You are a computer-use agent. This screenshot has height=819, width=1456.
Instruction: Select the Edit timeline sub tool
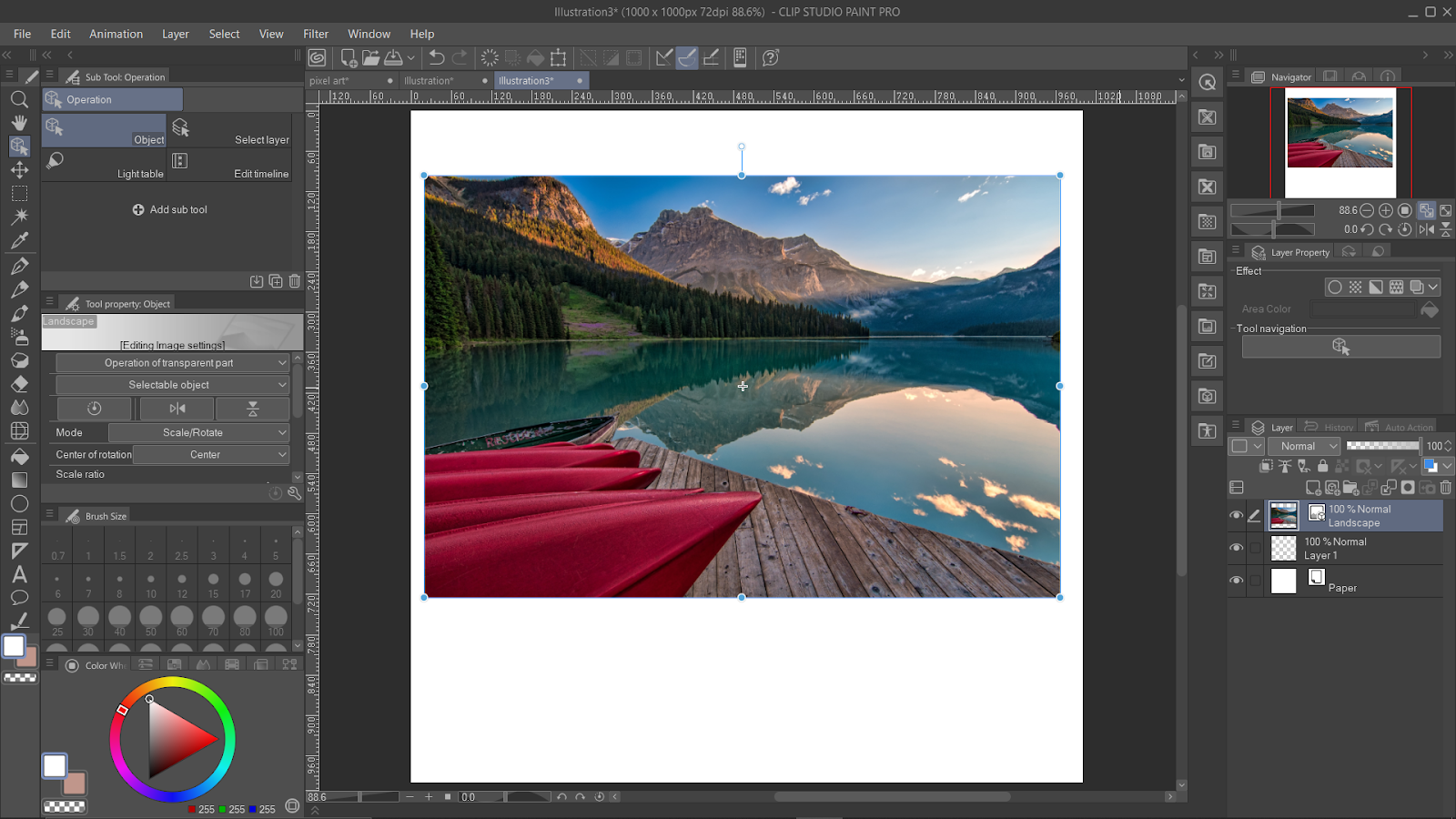[x=230, y=164]
